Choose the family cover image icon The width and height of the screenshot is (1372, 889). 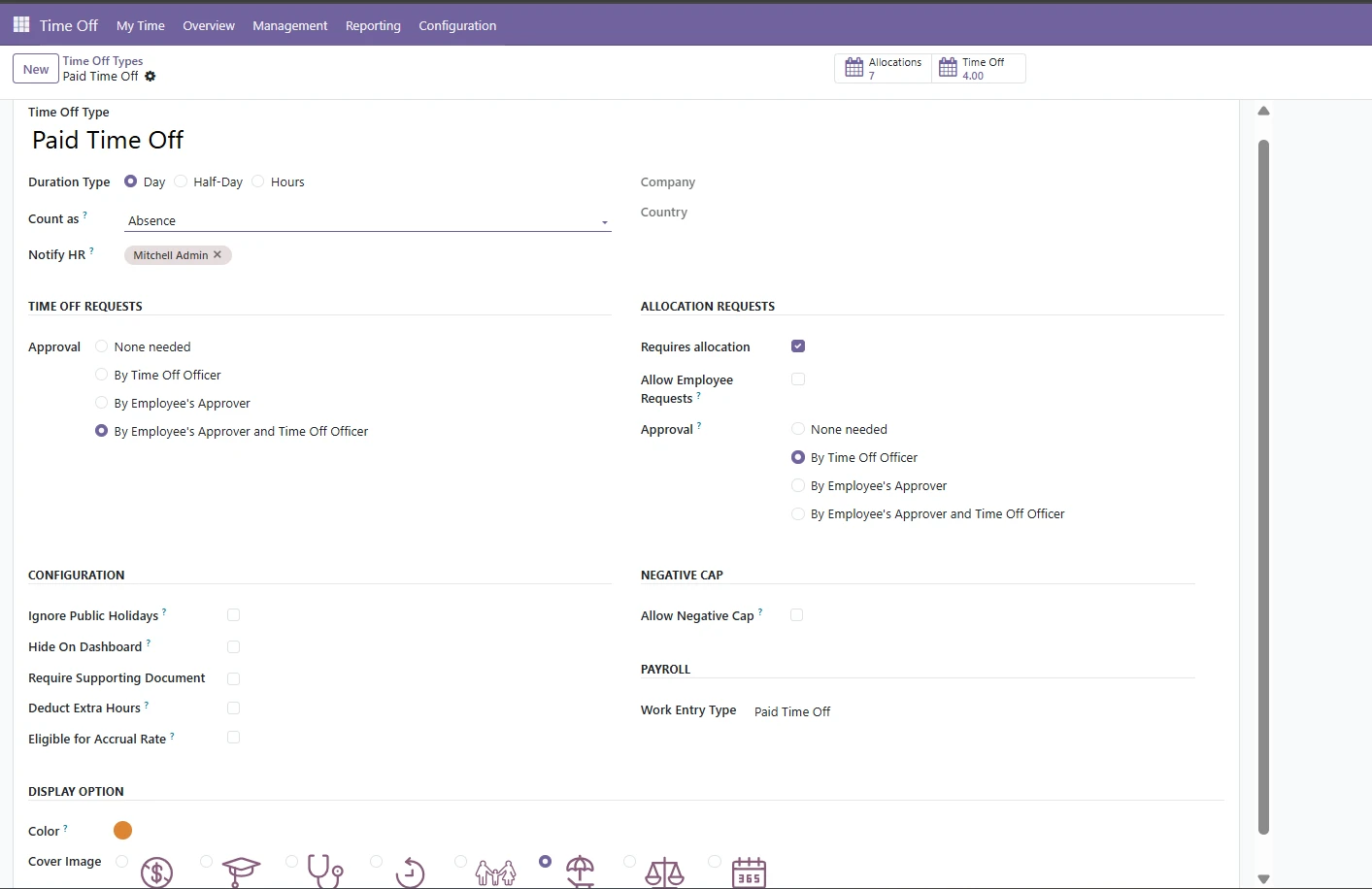pos(495,872)
